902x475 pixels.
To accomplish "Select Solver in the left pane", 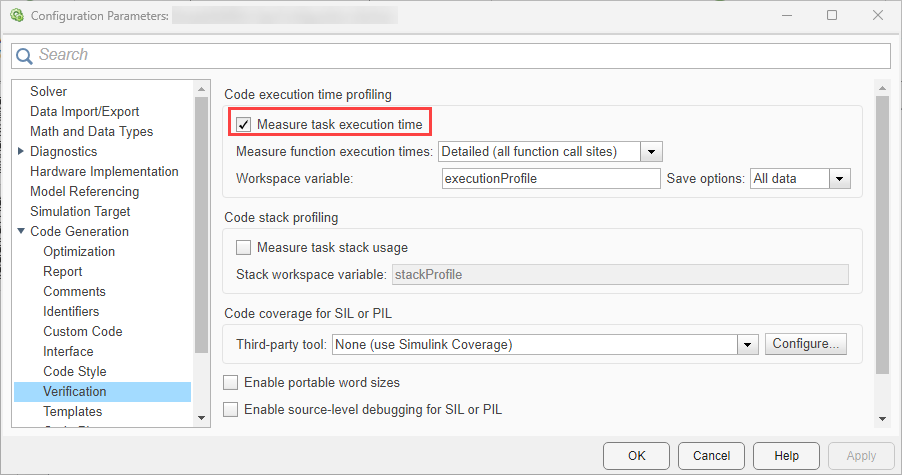I will pos(49,91).
